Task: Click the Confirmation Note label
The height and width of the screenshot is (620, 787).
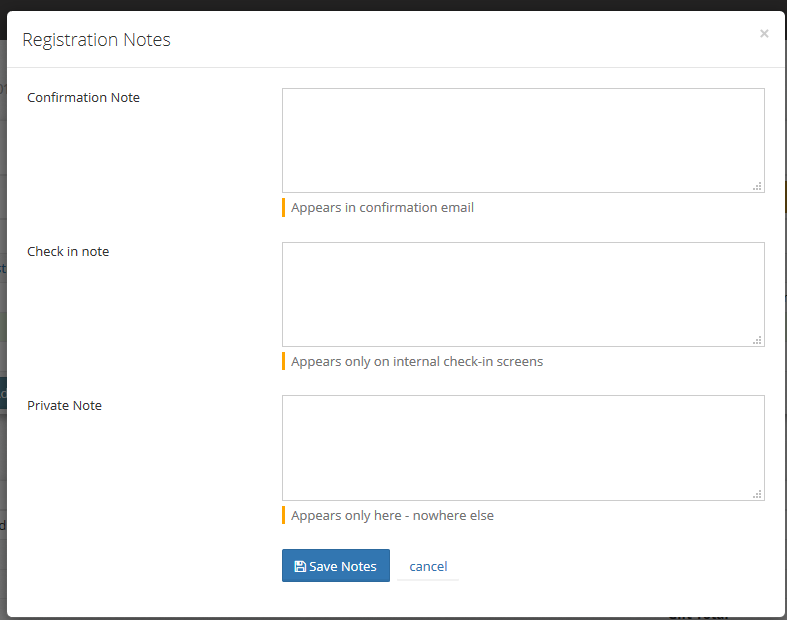Action: point(83,97)
